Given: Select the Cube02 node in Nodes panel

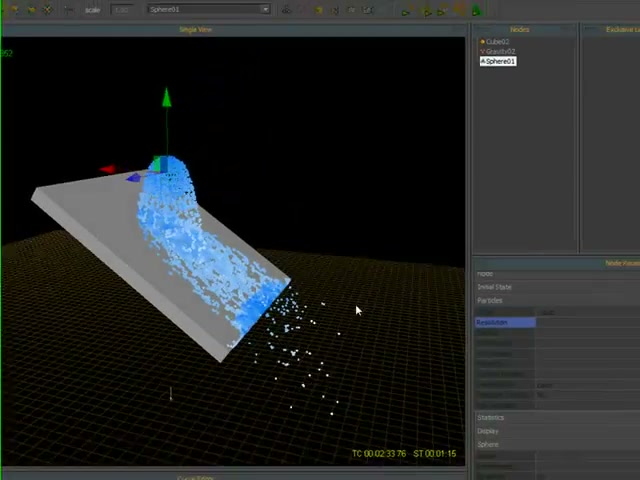Looking at the screenshot, I should (x=495, y=42).
